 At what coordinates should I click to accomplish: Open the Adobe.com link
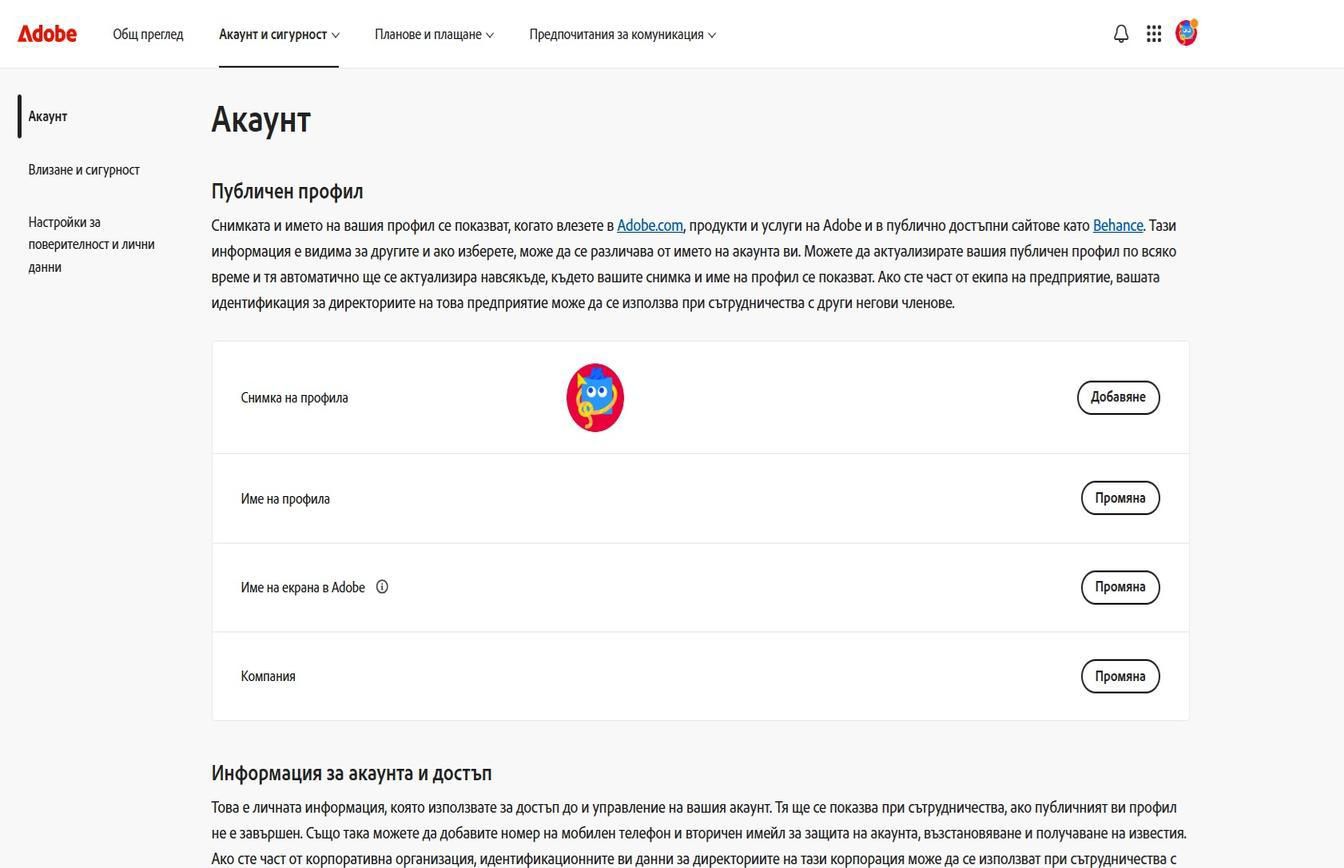[x=649, y=225]
